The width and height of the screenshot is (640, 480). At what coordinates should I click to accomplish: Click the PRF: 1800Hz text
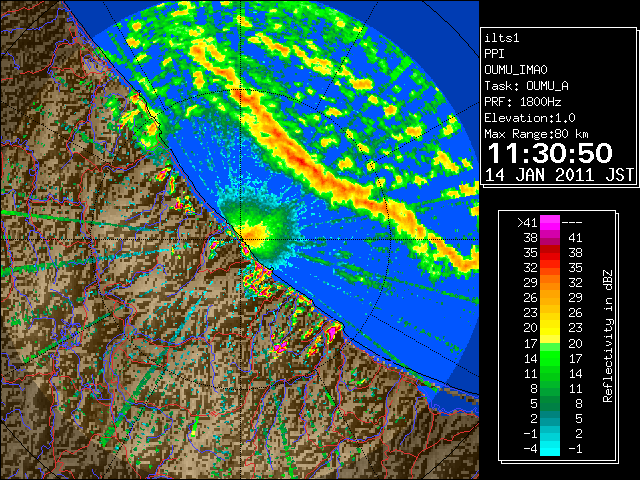tap(522, 102)
